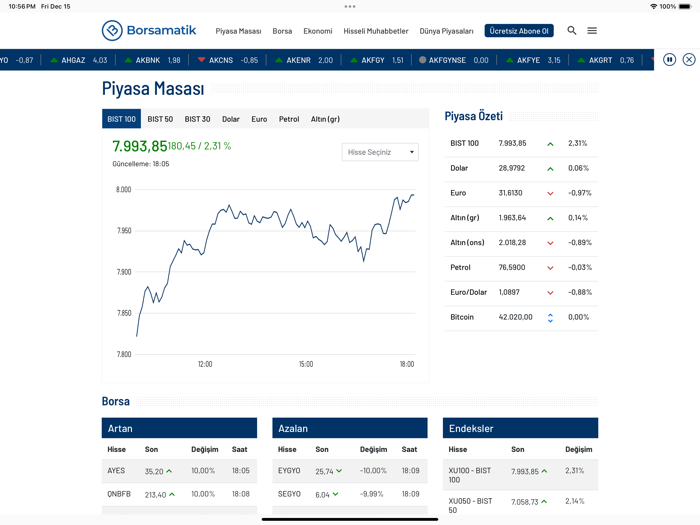700x525 pixels.
Task: Show the Altın (gr) chart tab
Action: click(325, 119)
